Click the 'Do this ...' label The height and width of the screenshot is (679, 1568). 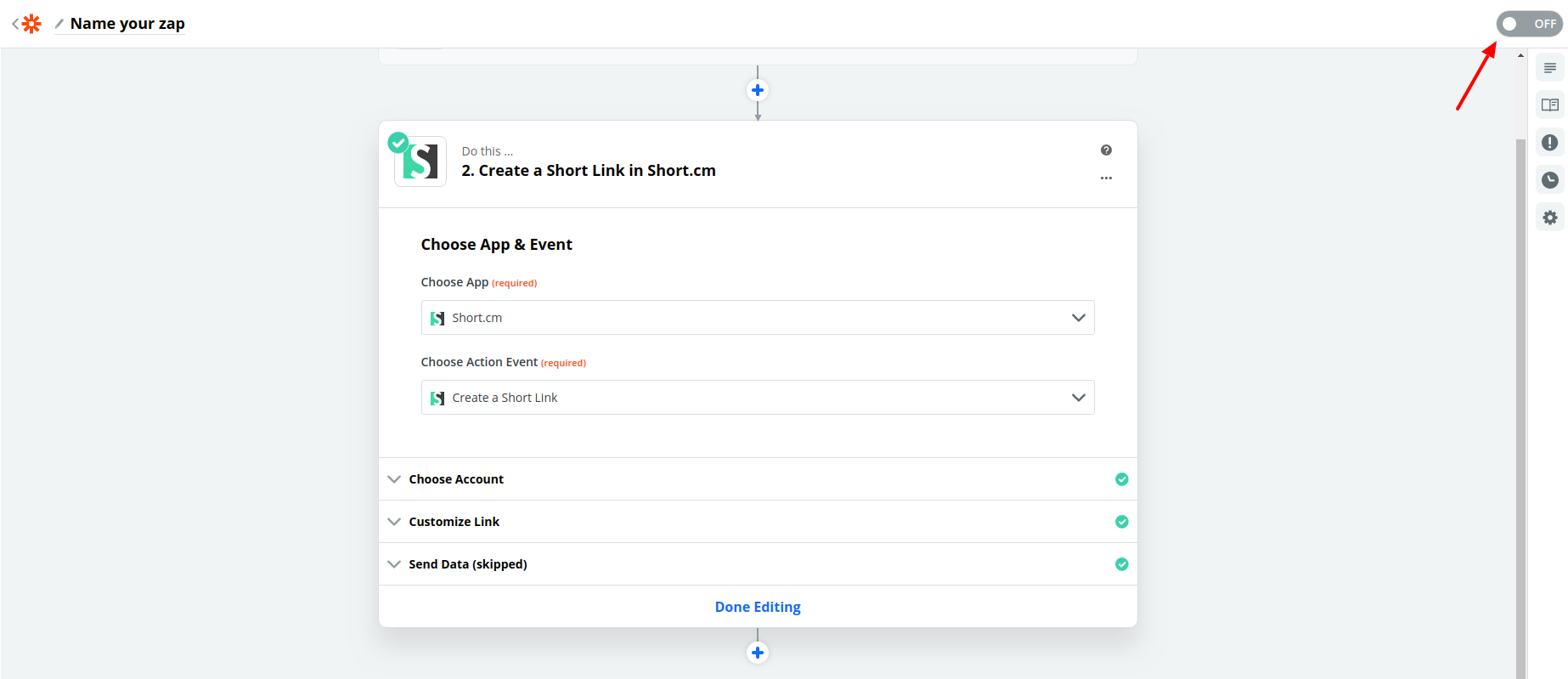[487, 151]
